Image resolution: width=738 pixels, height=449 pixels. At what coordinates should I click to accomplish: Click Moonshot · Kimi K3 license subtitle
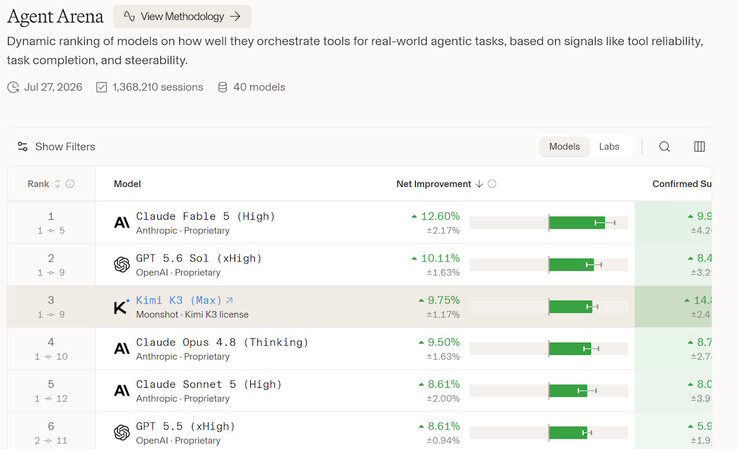click(x=192, y=314)
